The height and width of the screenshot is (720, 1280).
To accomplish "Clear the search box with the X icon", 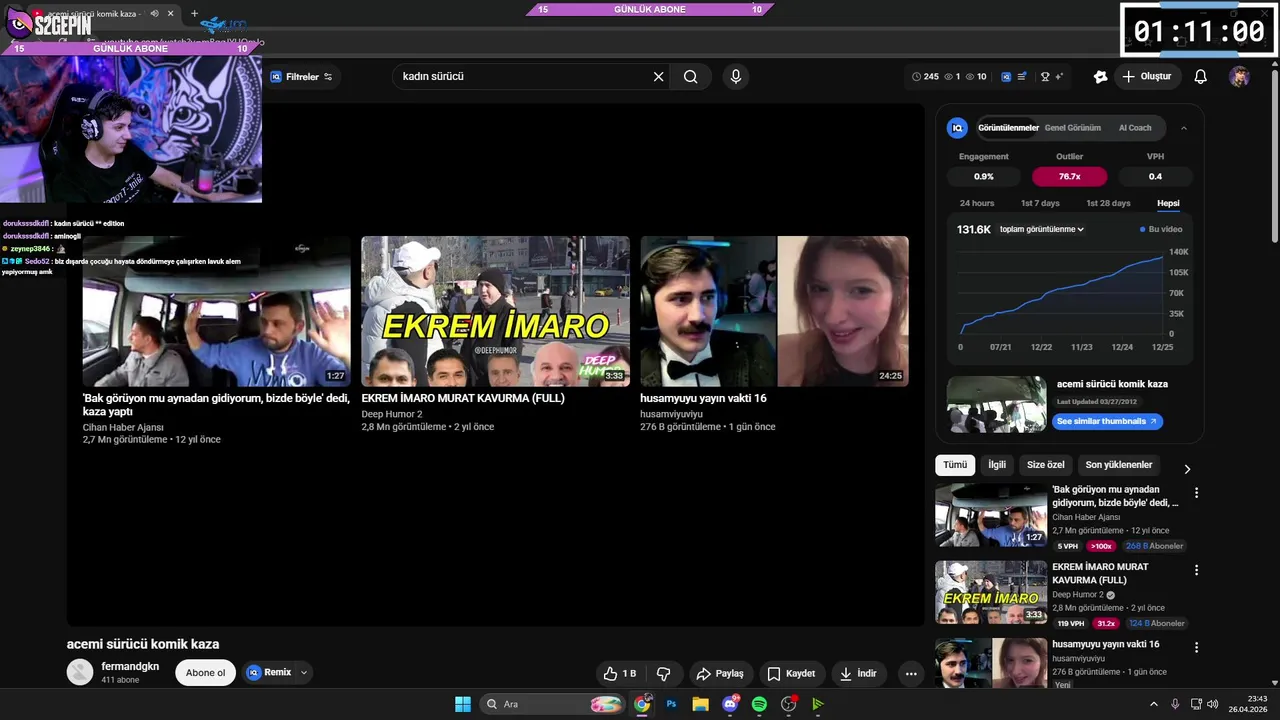I will point(658,76).
